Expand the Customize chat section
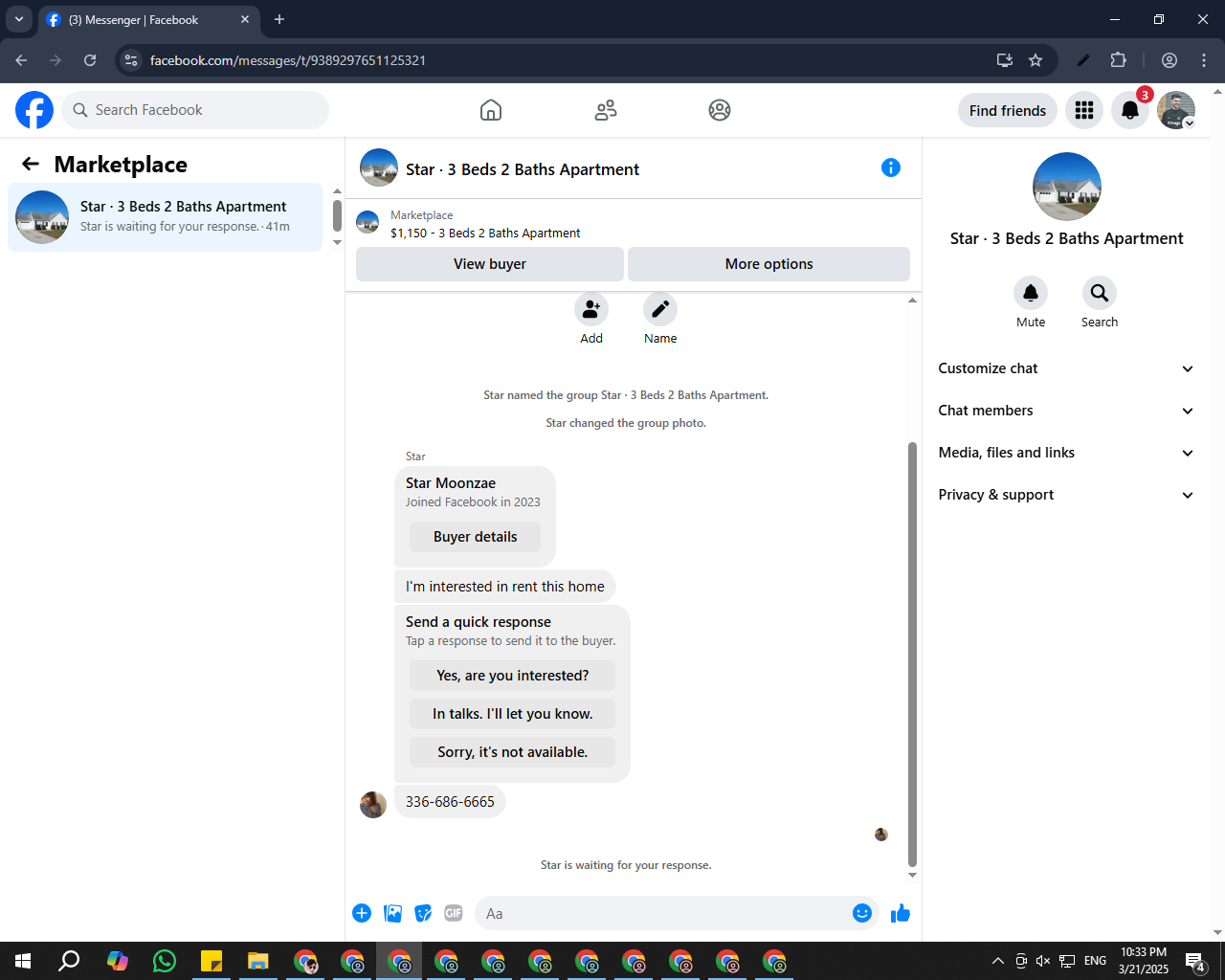 point(1066,368)
